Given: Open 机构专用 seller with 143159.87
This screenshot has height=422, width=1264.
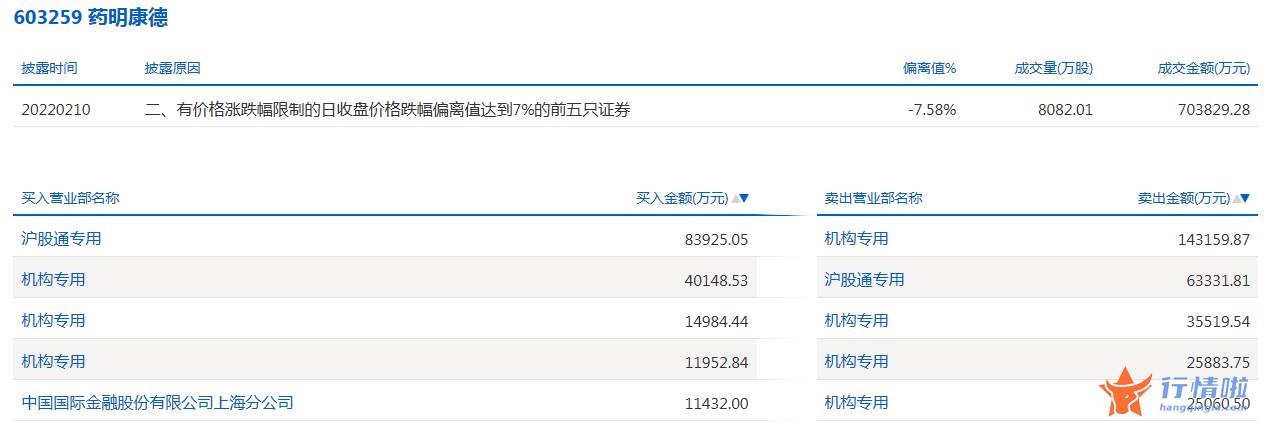Looking at the screenshot, I should click(x=856, y=239).
